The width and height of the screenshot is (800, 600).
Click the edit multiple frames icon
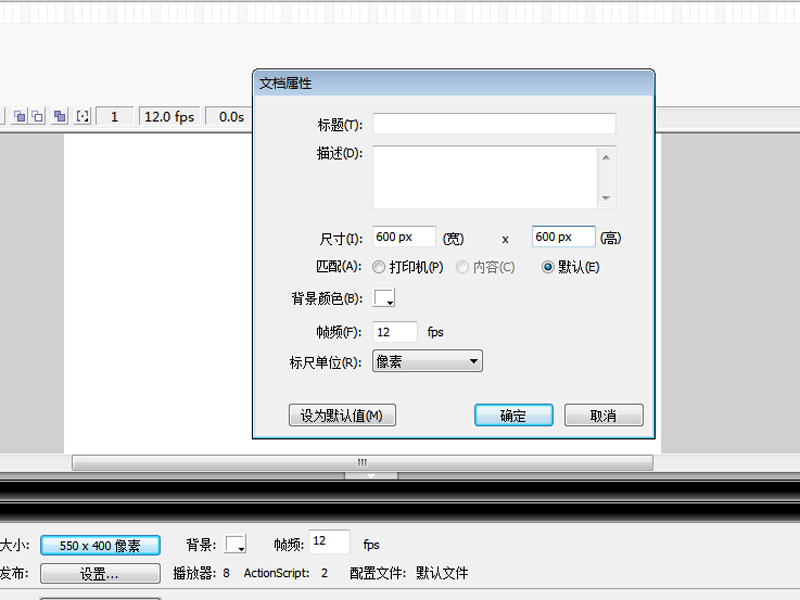pos(60,116)
